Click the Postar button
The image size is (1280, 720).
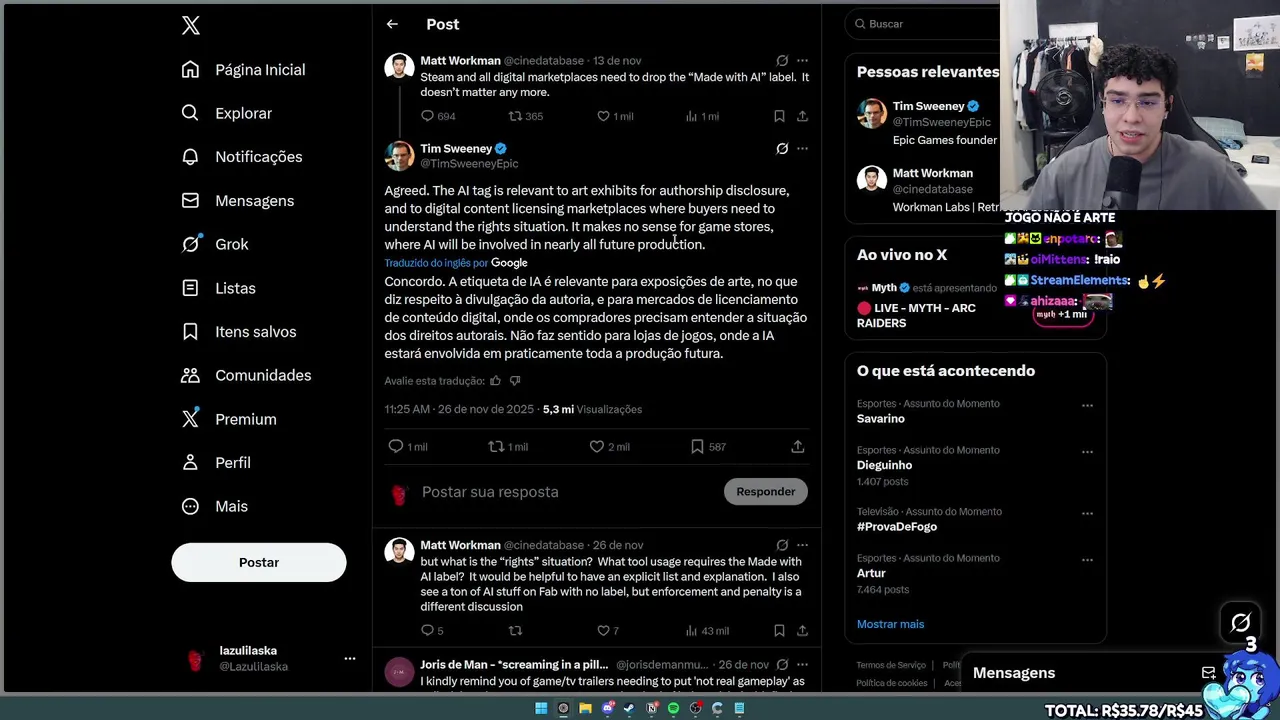[259, 562]
